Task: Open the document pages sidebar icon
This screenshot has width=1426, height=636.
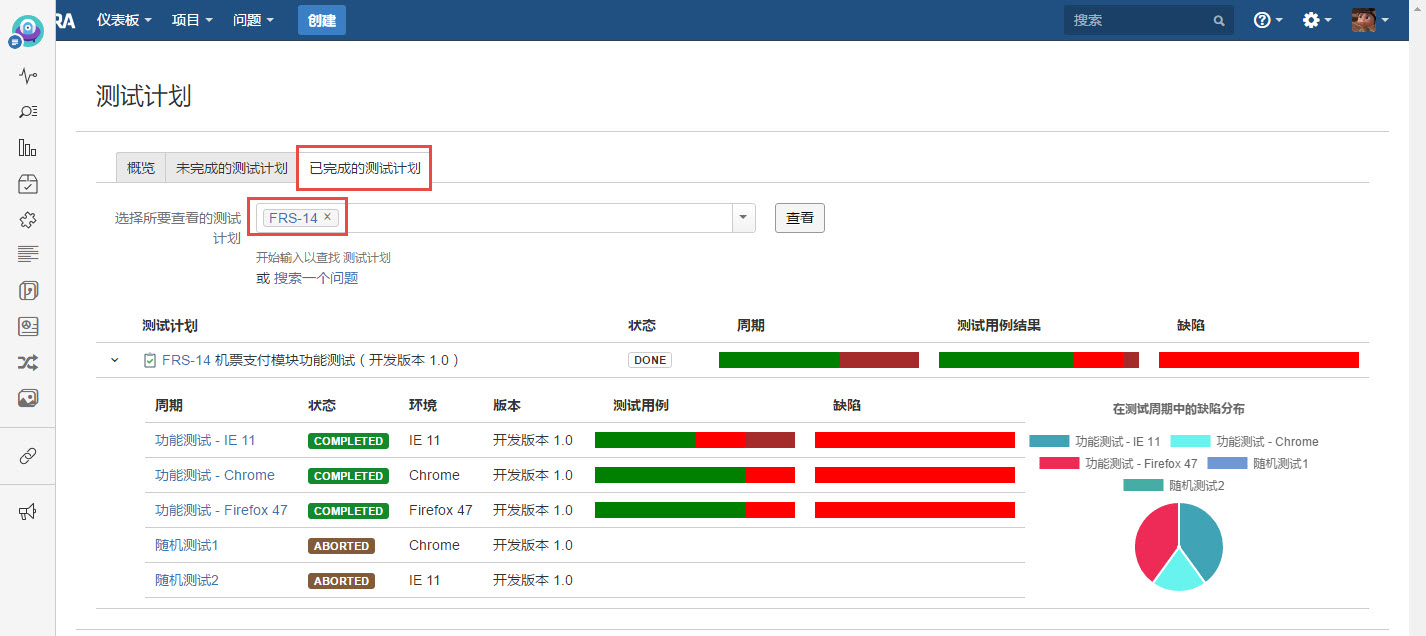Action: pyautogui.click(x=28, y=291)
